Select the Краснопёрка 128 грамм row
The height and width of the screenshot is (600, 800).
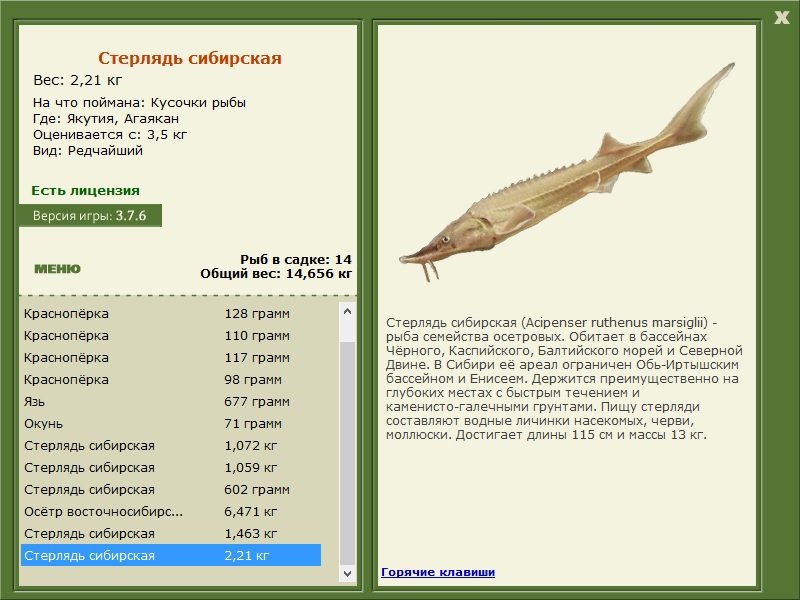[171, 313]
